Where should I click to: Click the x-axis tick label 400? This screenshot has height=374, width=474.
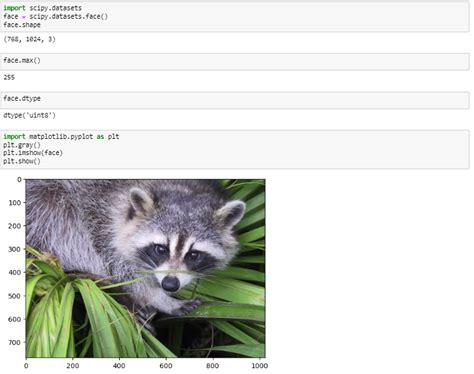tap(119, 366)
